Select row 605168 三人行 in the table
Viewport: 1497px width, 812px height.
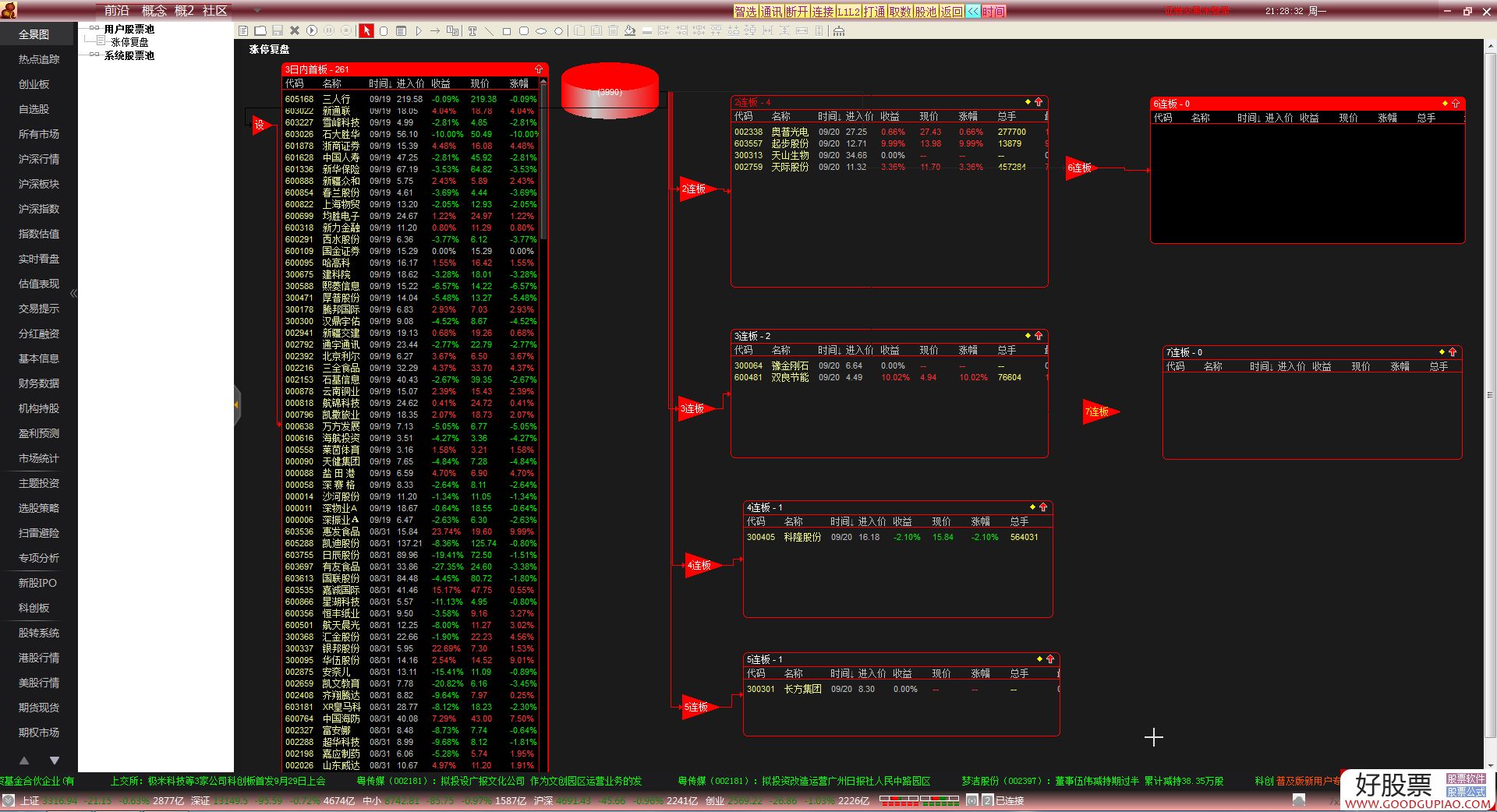click(411, 99)
